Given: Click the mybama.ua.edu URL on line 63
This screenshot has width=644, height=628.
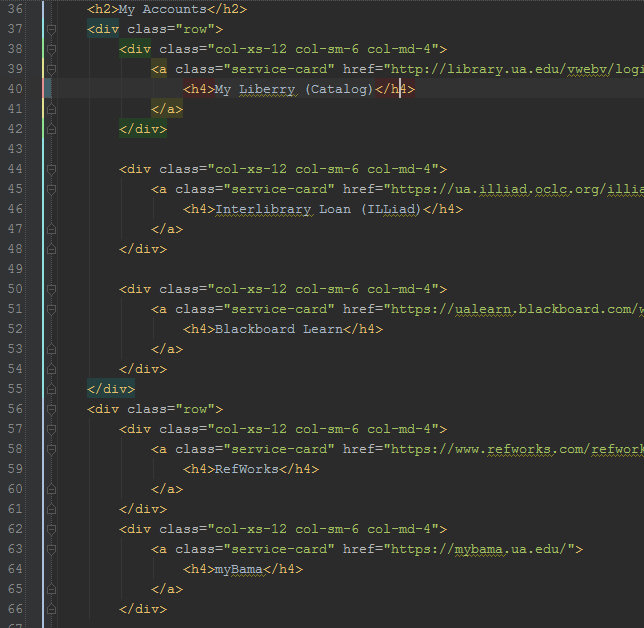Looking at the screenshot, I should click(479, 549).
